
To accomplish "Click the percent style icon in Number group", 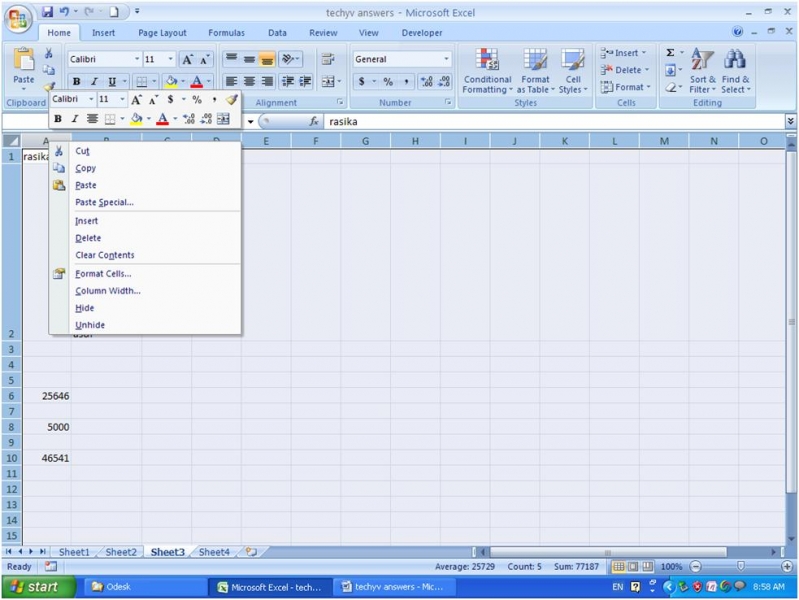I will [x=388, y=82].
